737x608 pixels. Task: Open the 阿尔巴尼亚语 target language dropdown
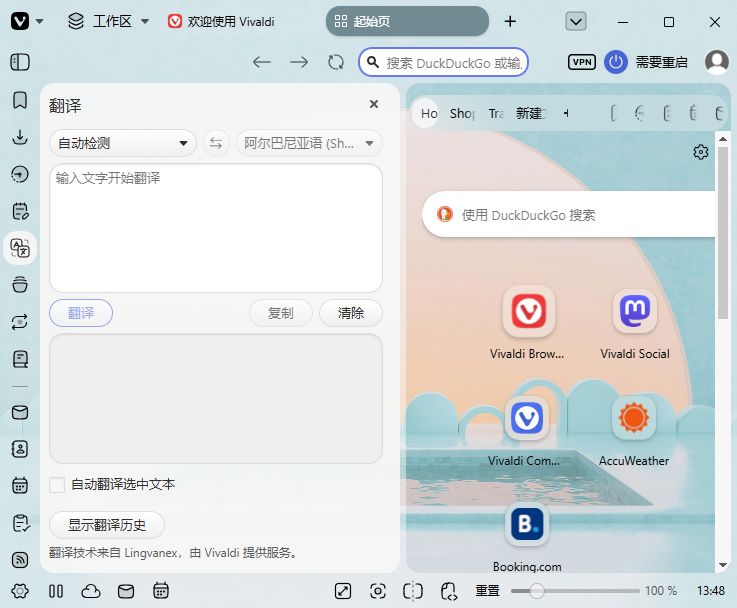(309, 143)
